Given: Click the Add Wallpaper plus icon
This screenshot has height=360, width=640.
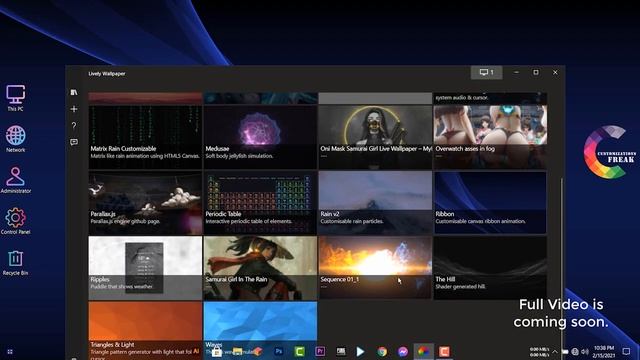Looking at the screenshot, I should [74, 109].
